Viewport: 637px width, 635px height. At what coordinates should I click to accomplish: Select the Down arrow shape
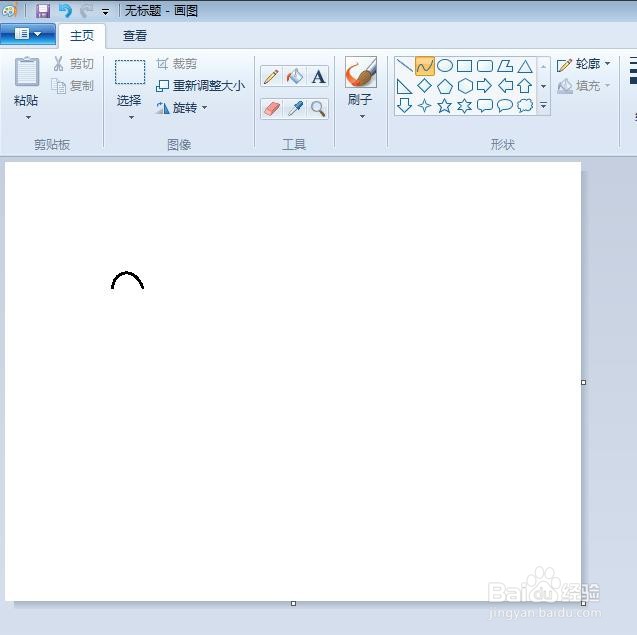pos(404,105)
